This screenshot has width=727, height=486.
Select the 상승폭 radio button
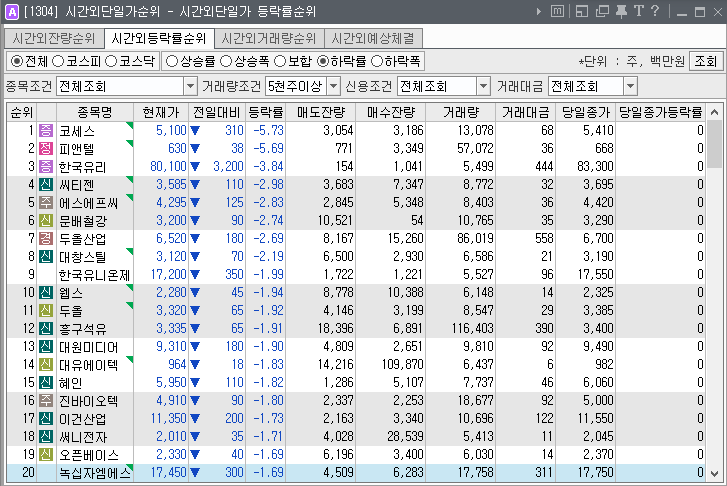(226, 61)
